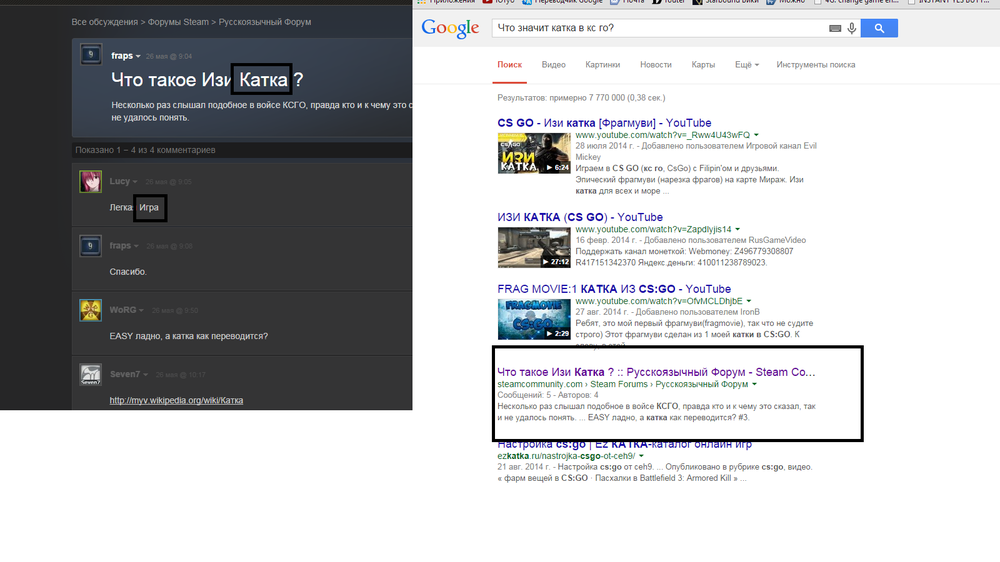Click Lucy's avatar in the comments
The width and height of the screenshot is (1000, 562).
tap(90, 181)
